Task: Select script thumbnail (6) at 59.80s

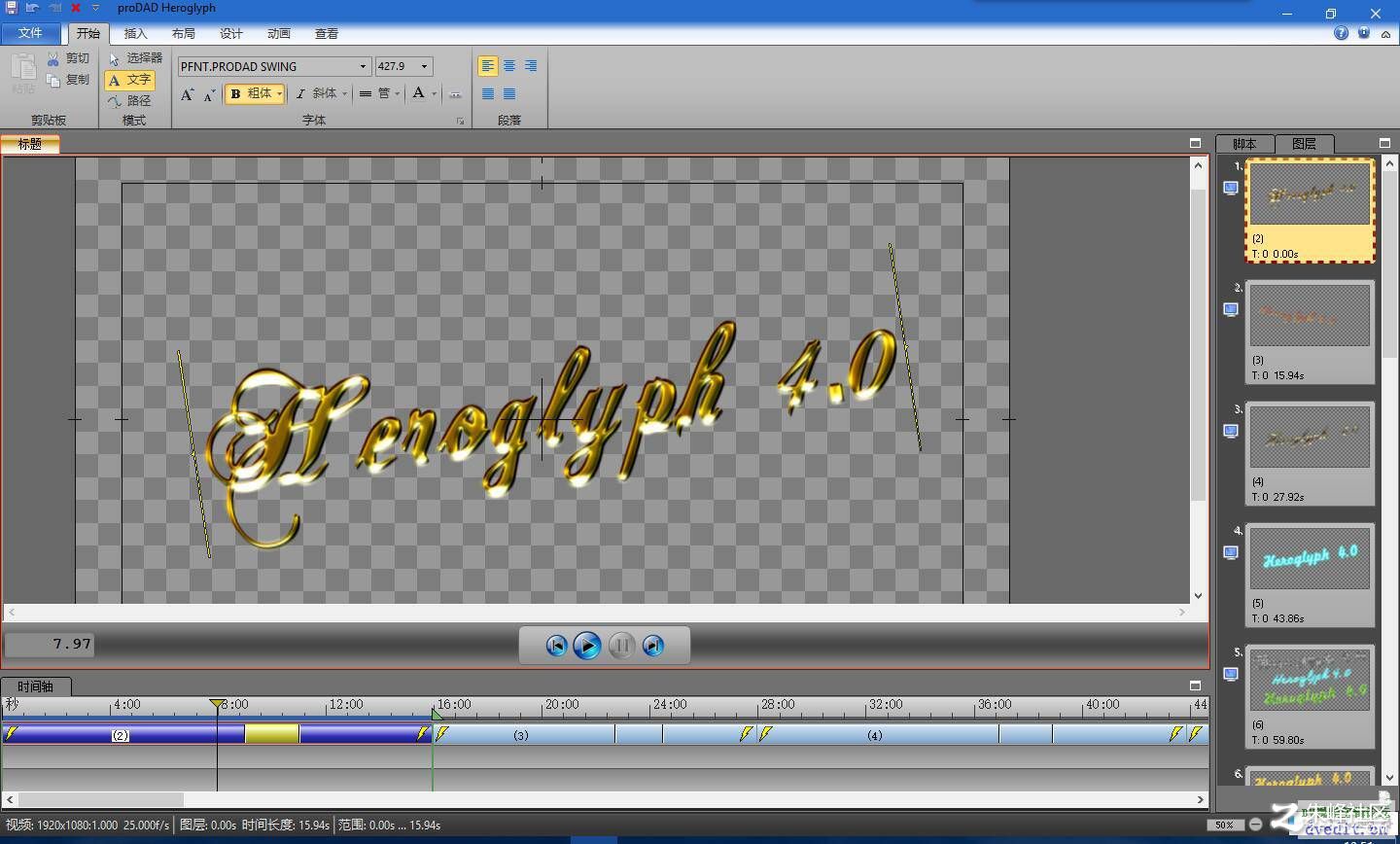Action: [1310, 697]
